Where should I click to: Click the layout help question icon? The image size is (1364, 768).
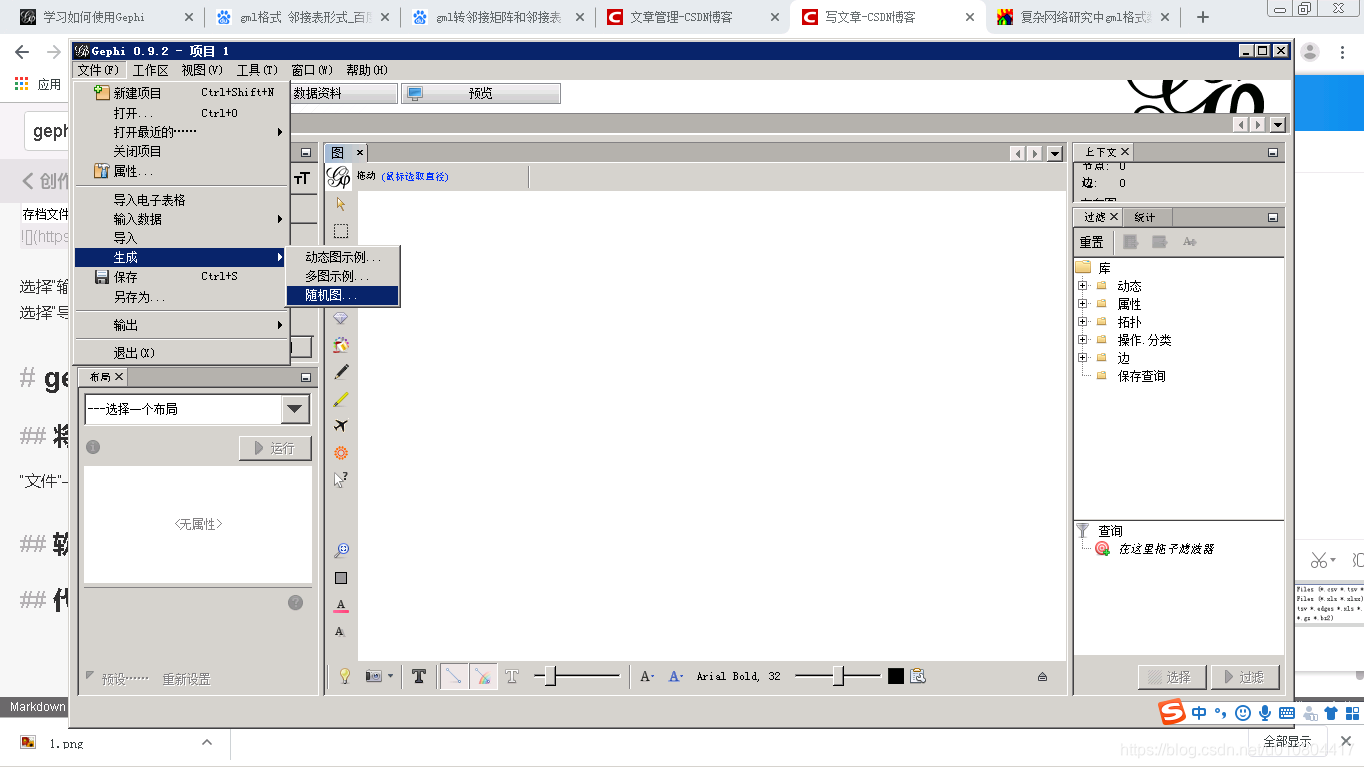[x=295, y=602]
